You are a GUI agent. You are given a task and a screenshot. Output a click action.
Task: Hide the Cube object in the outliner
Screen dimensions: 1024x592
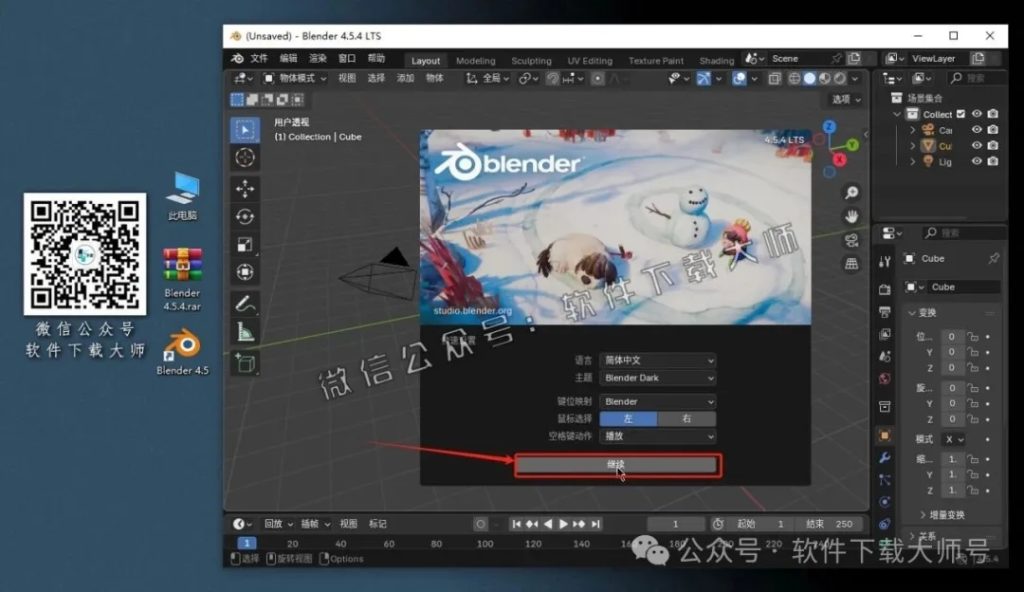(x=976, y=145)
